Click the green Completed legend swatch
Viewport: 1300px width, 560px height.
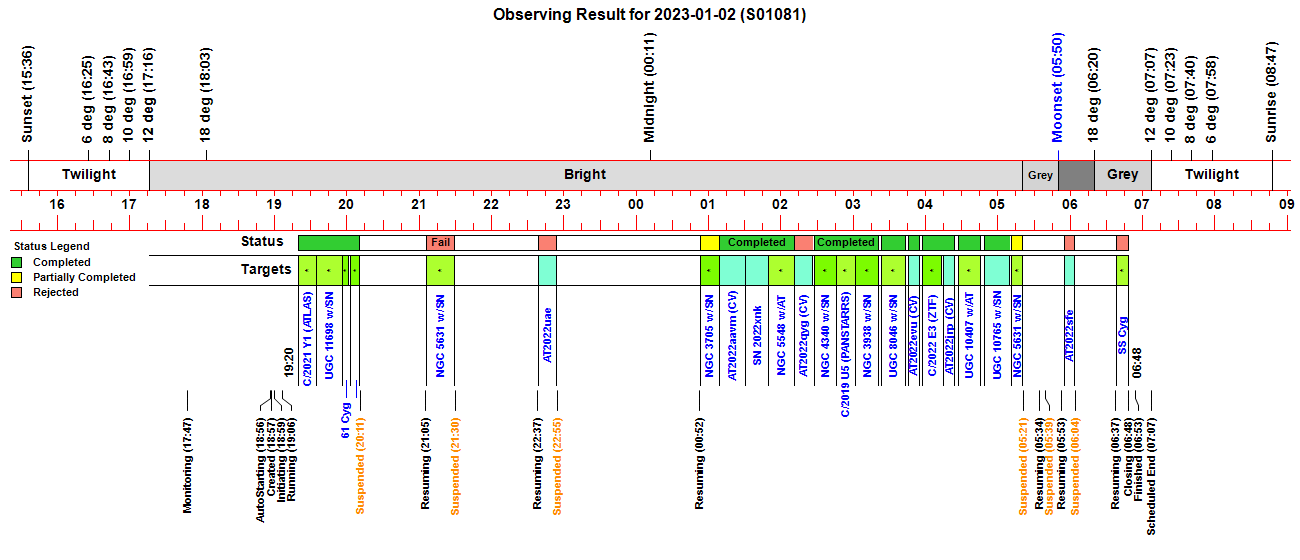point(17,263)
